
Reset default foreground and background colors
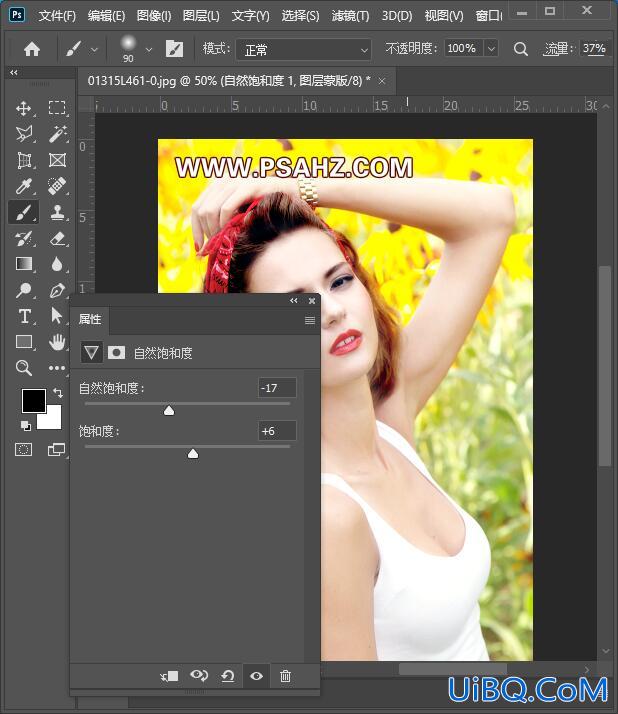click(x=26, y=426)
